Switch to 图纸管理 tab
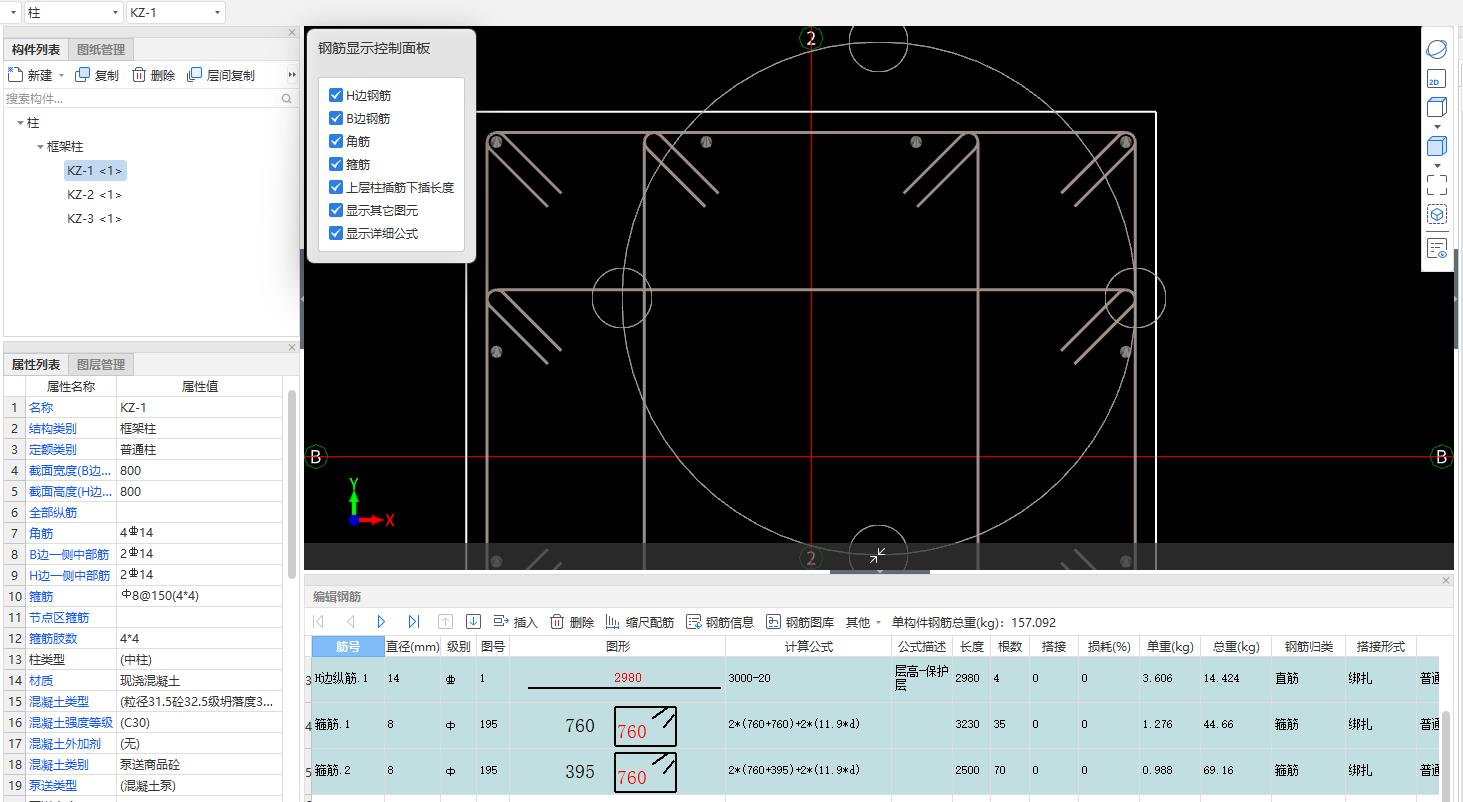The width and height of the screenshot is (1463, 802). tap(101, 50)
